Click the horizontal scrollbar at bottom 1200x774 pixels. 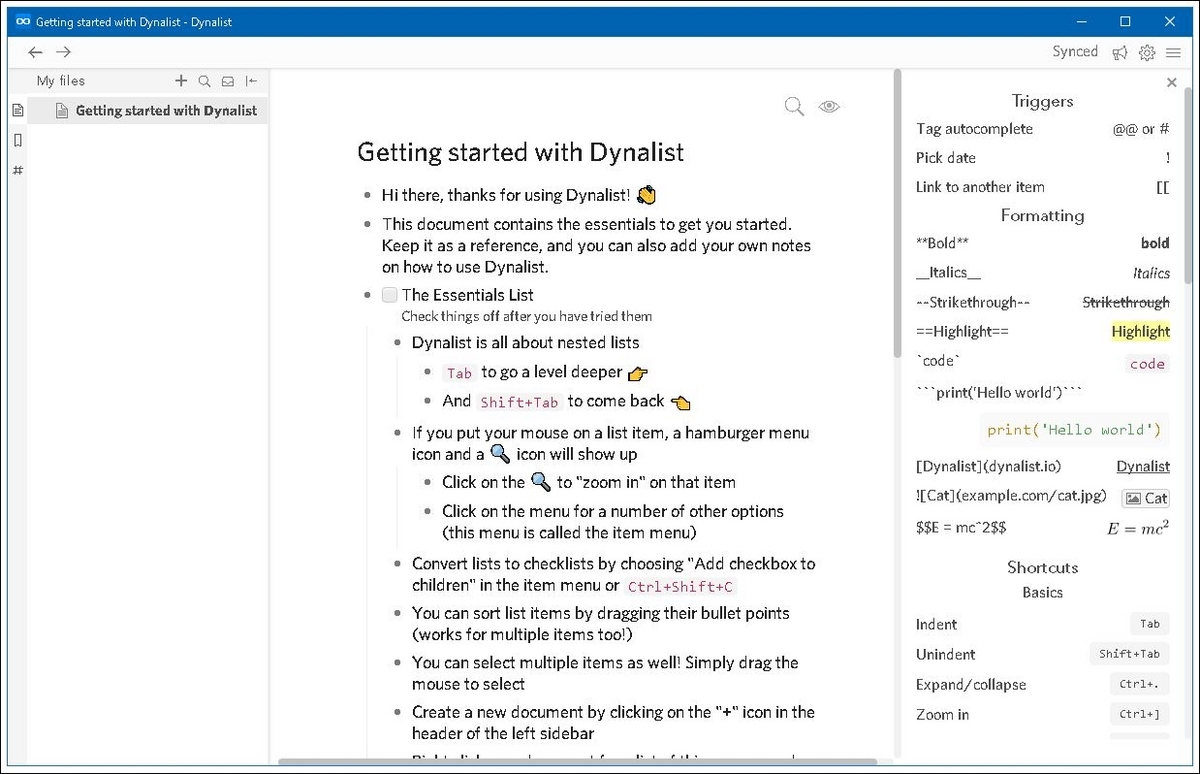(578, 764)
